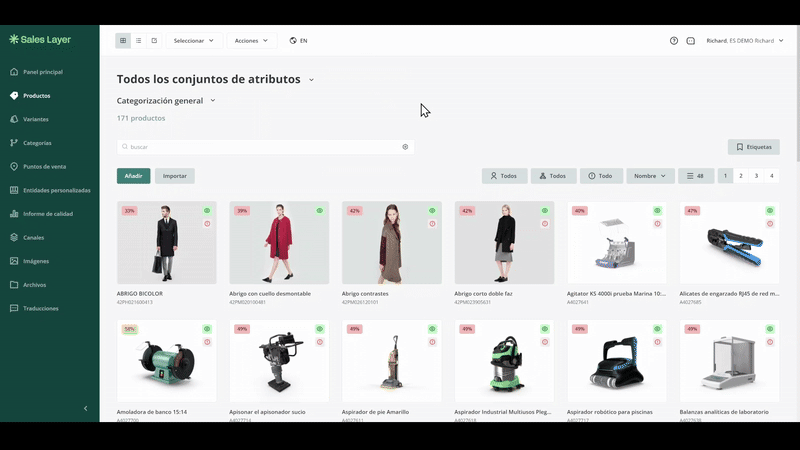
Task: Toggle visibility eye on Agitator KS 4000i
Action: click(658, 211)
